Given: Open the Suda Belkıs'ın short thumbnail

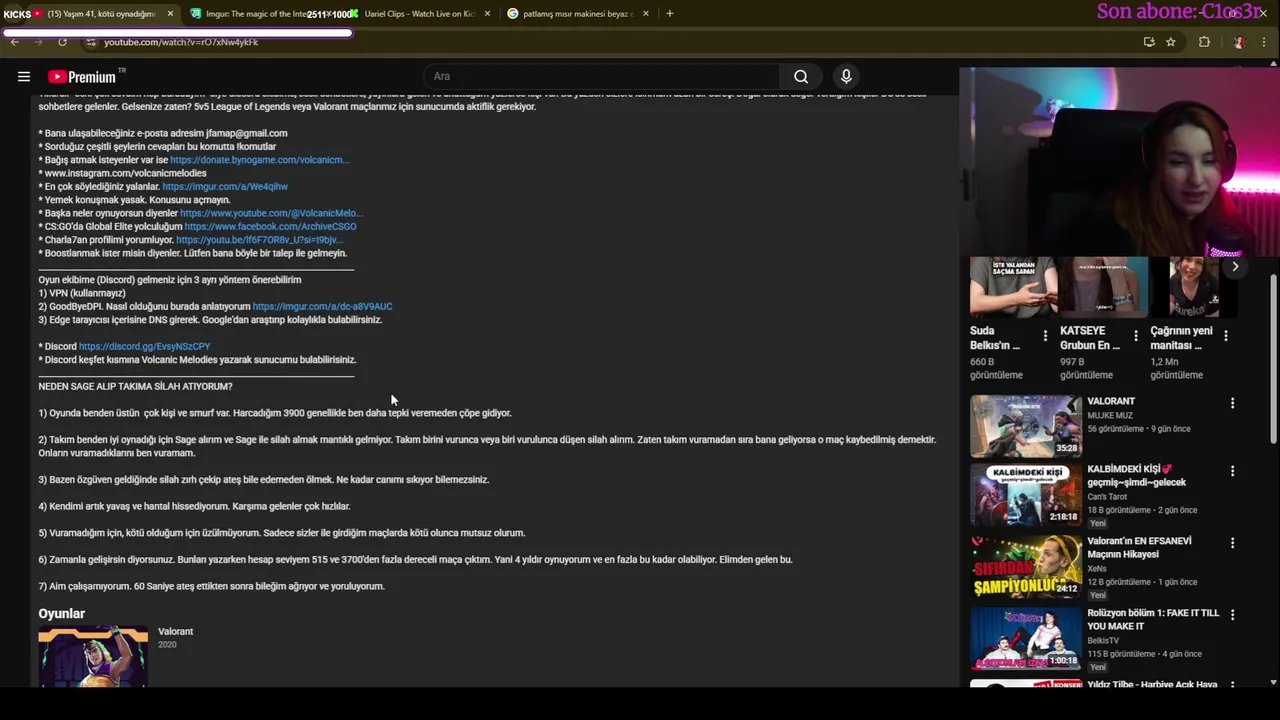Looking at the screenshot, I should pos(1013,286).
